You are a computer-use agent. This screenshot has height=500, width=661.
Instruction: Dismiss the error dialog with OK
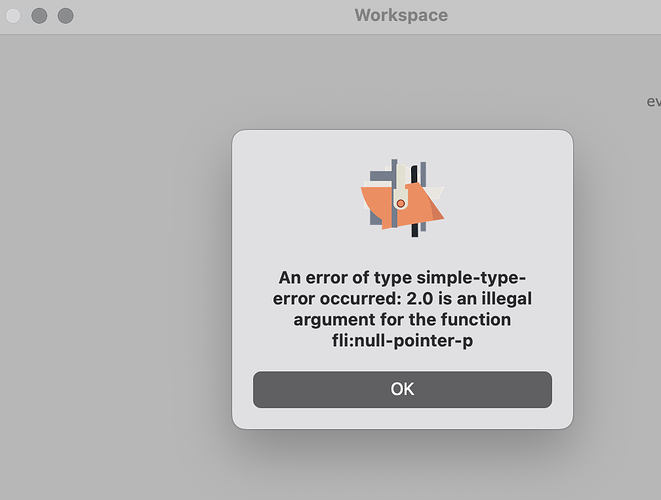tap(402, 389)
